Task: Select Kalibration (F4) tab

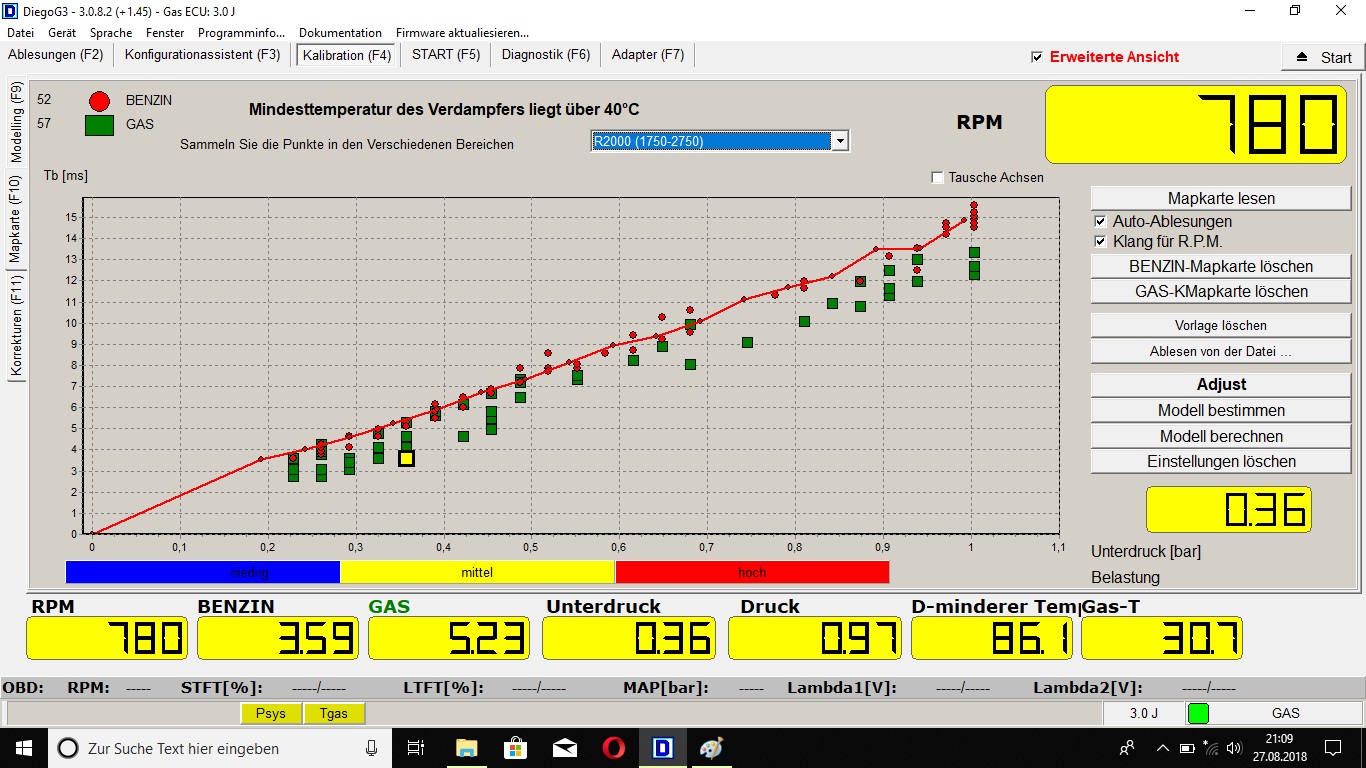Action: [x=347, y=55]
